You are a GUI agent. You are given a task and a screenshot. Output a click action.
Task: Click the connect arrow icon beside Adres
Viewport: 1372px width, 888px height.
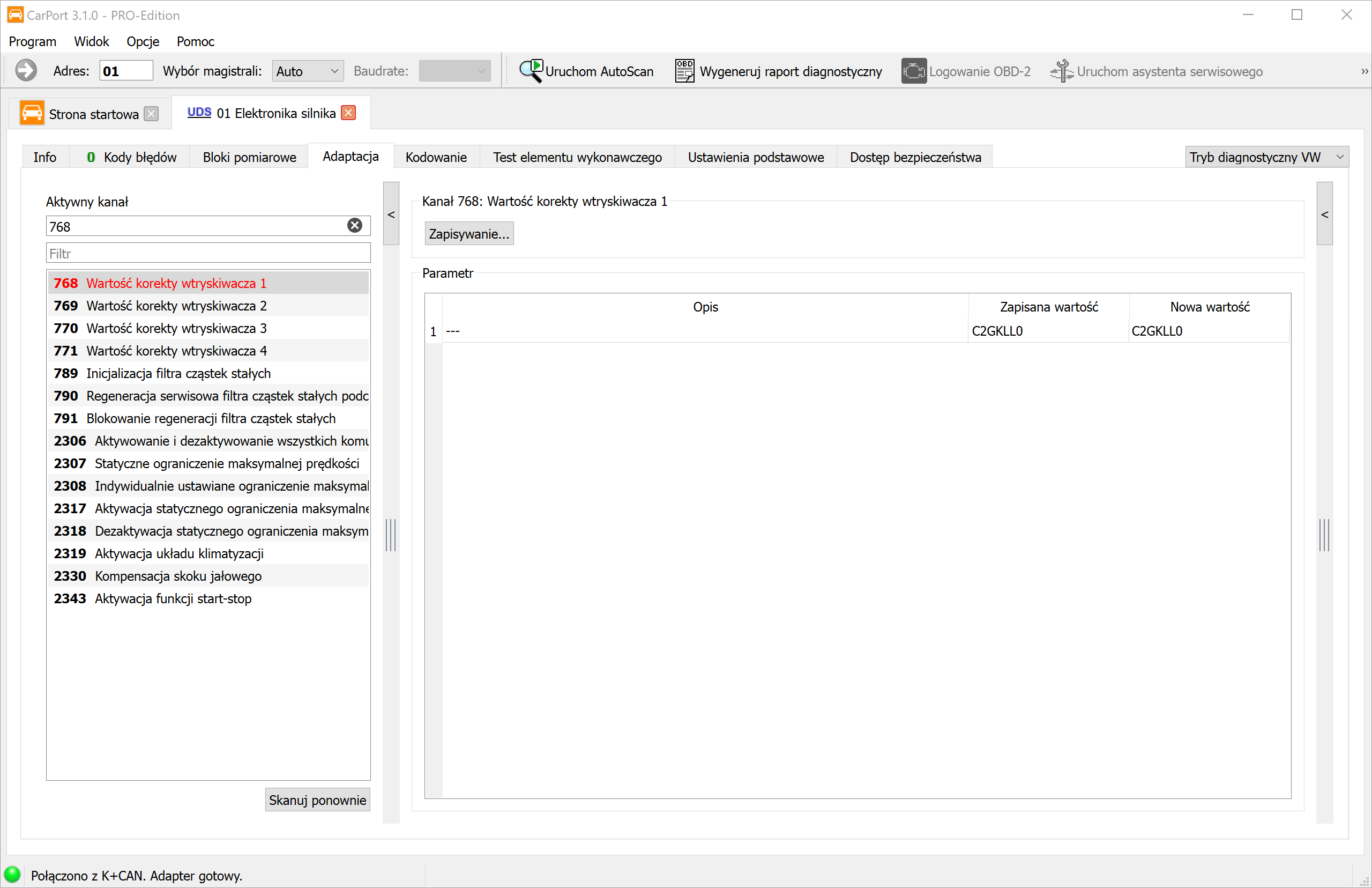(26, 71)
